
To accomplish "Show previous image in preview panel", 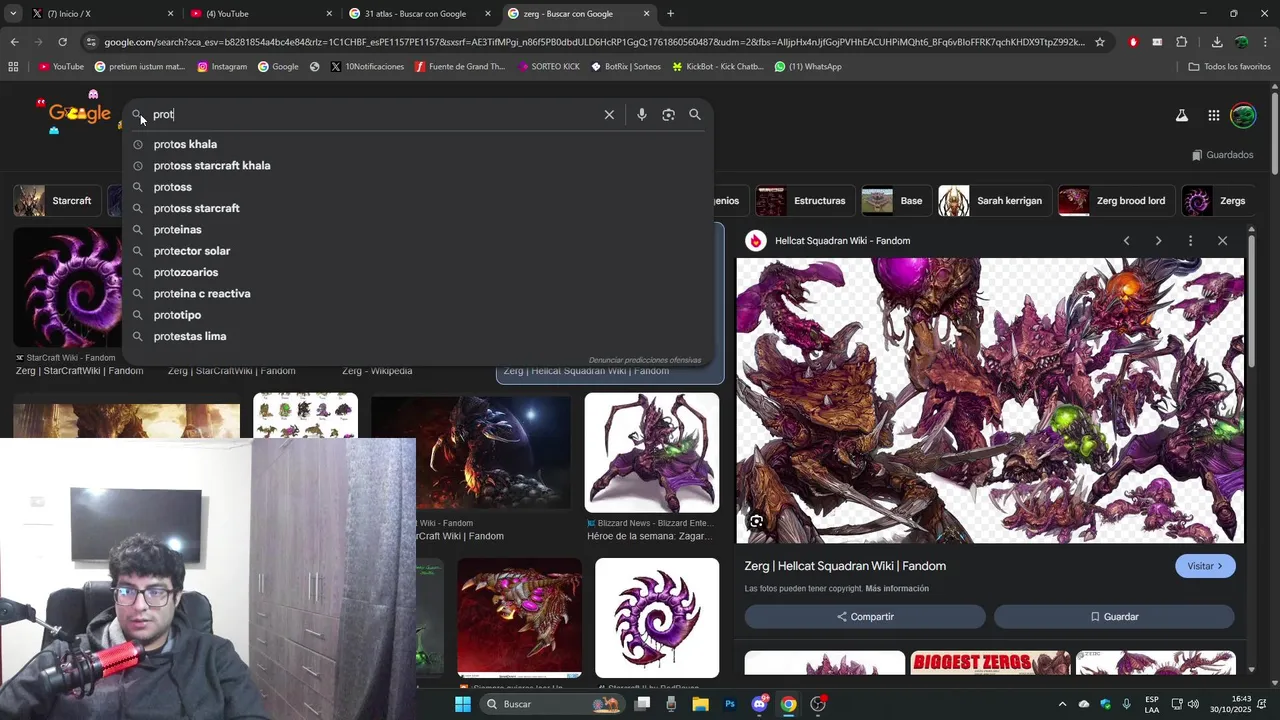I will [x=1126, y=241].
